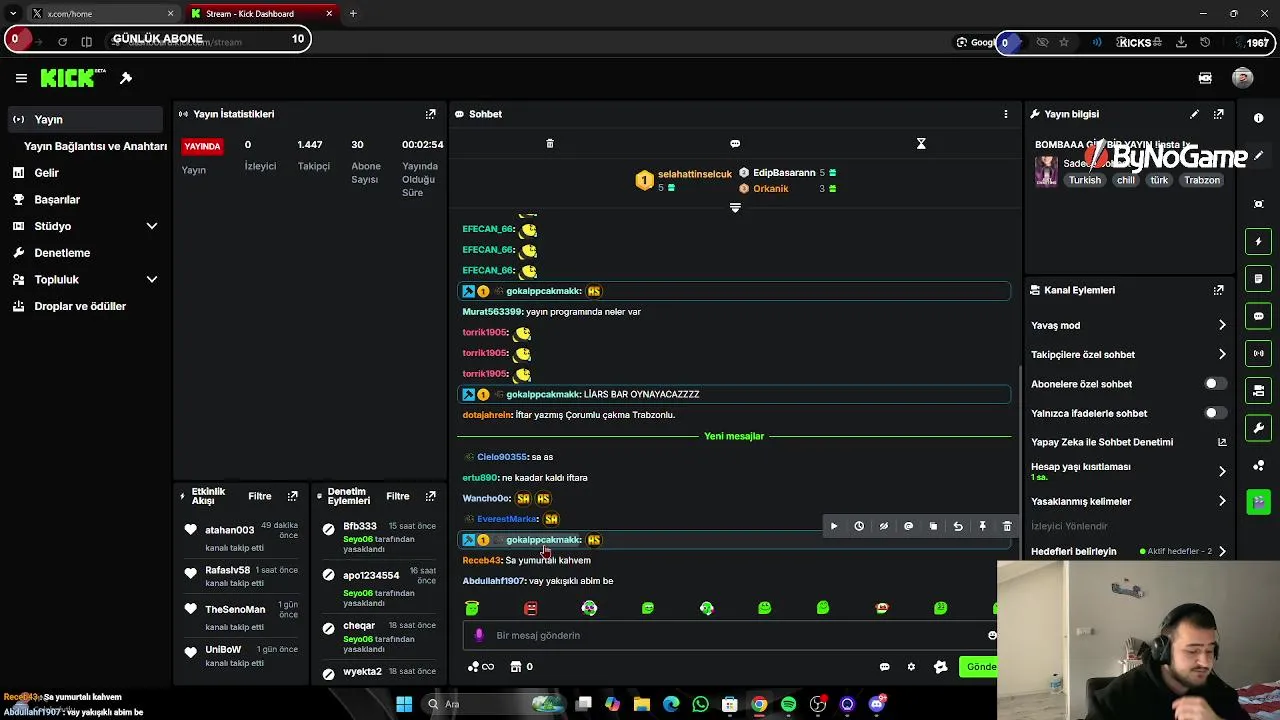Open Yavaş mod options
The image size is (1280, 720).
click(x=1129, y=325)
